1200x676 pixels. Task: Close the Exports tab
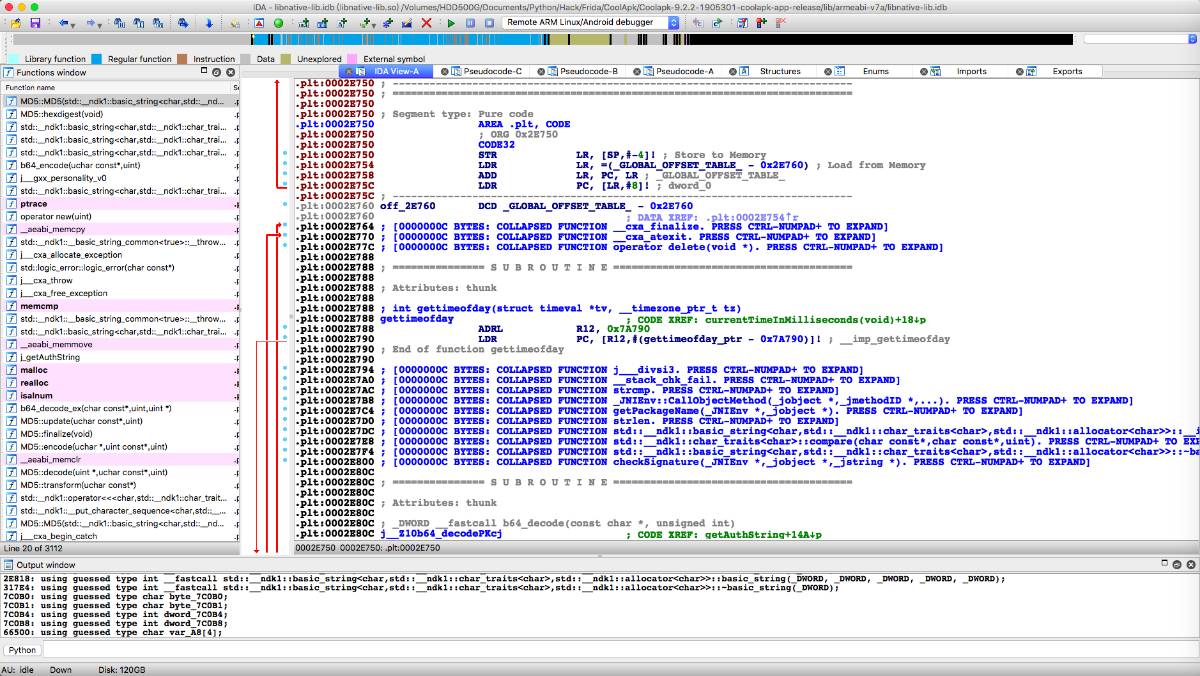(1022, 71)
